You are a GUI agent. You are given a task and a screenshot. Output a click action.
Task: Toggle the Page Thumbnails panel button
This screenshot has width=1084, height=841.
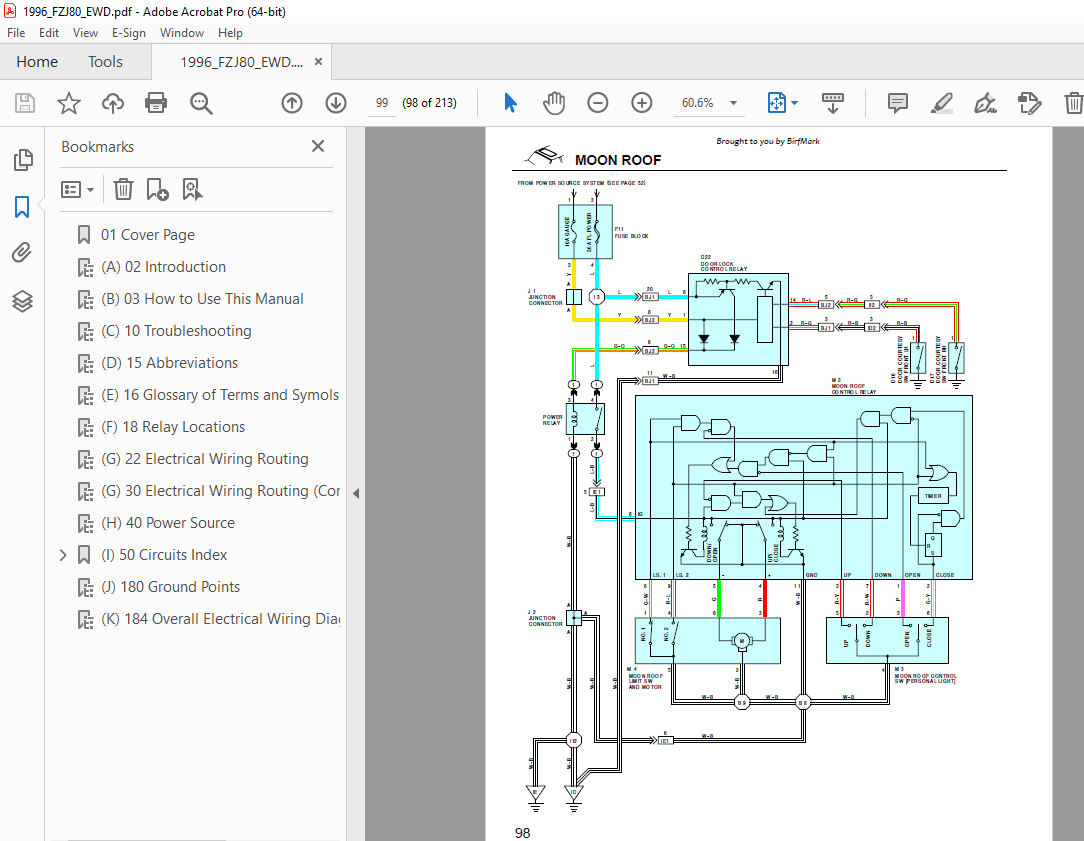(x=23, y=160)
